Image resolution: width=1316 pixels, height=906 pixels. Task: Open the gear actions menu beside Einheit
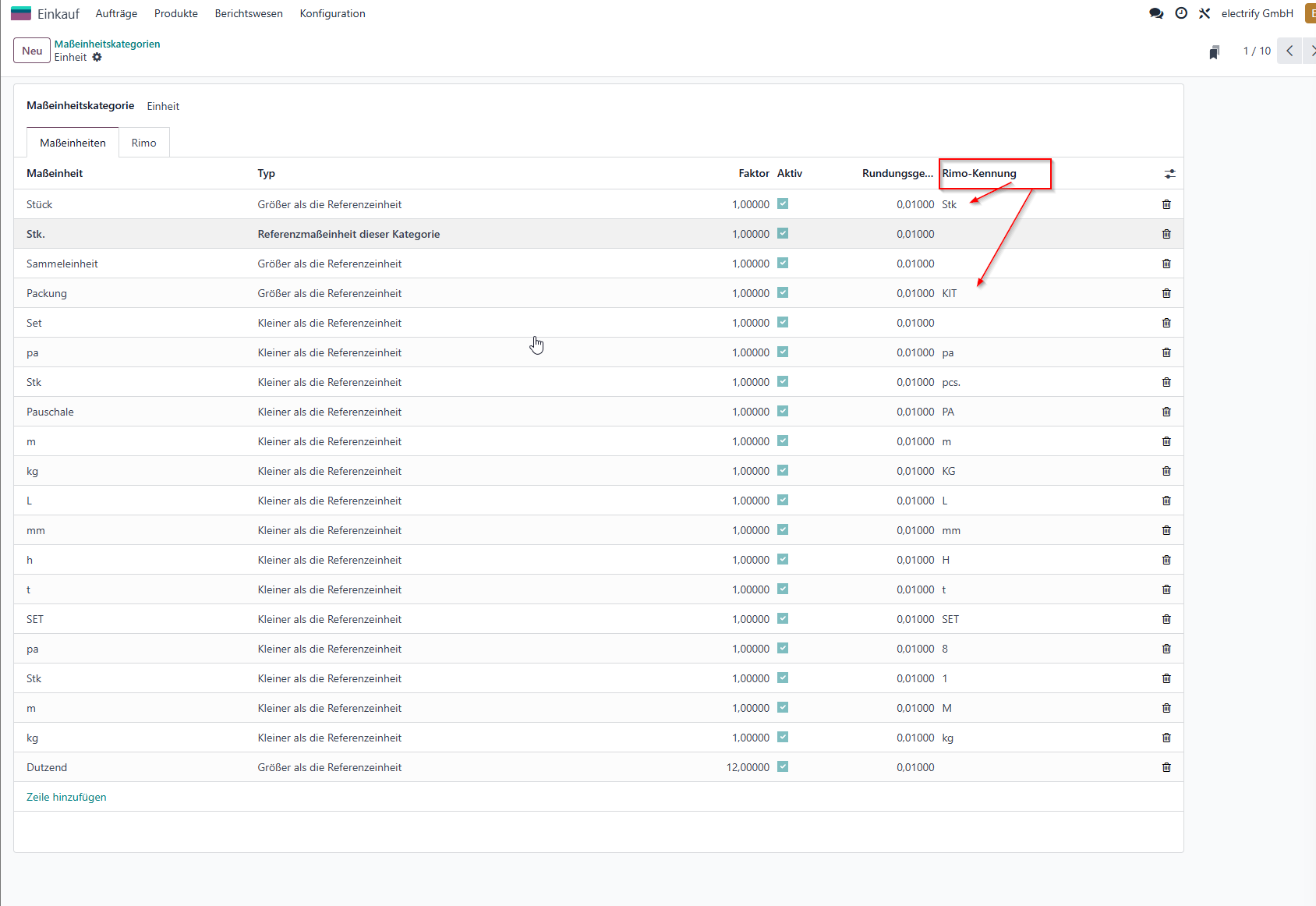(x=97, y=57)
